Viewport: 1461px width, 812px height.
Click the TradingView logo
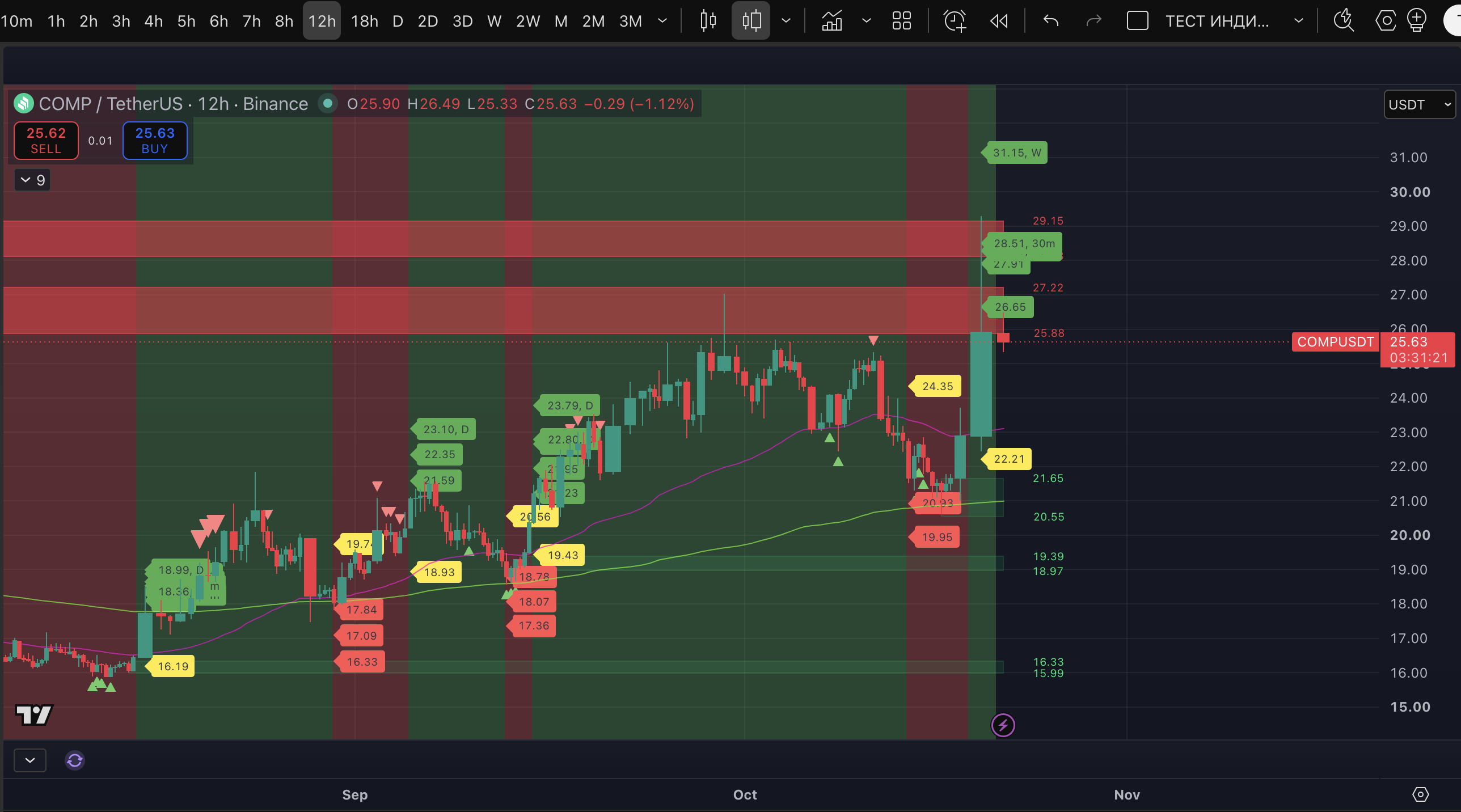(35, 715)
